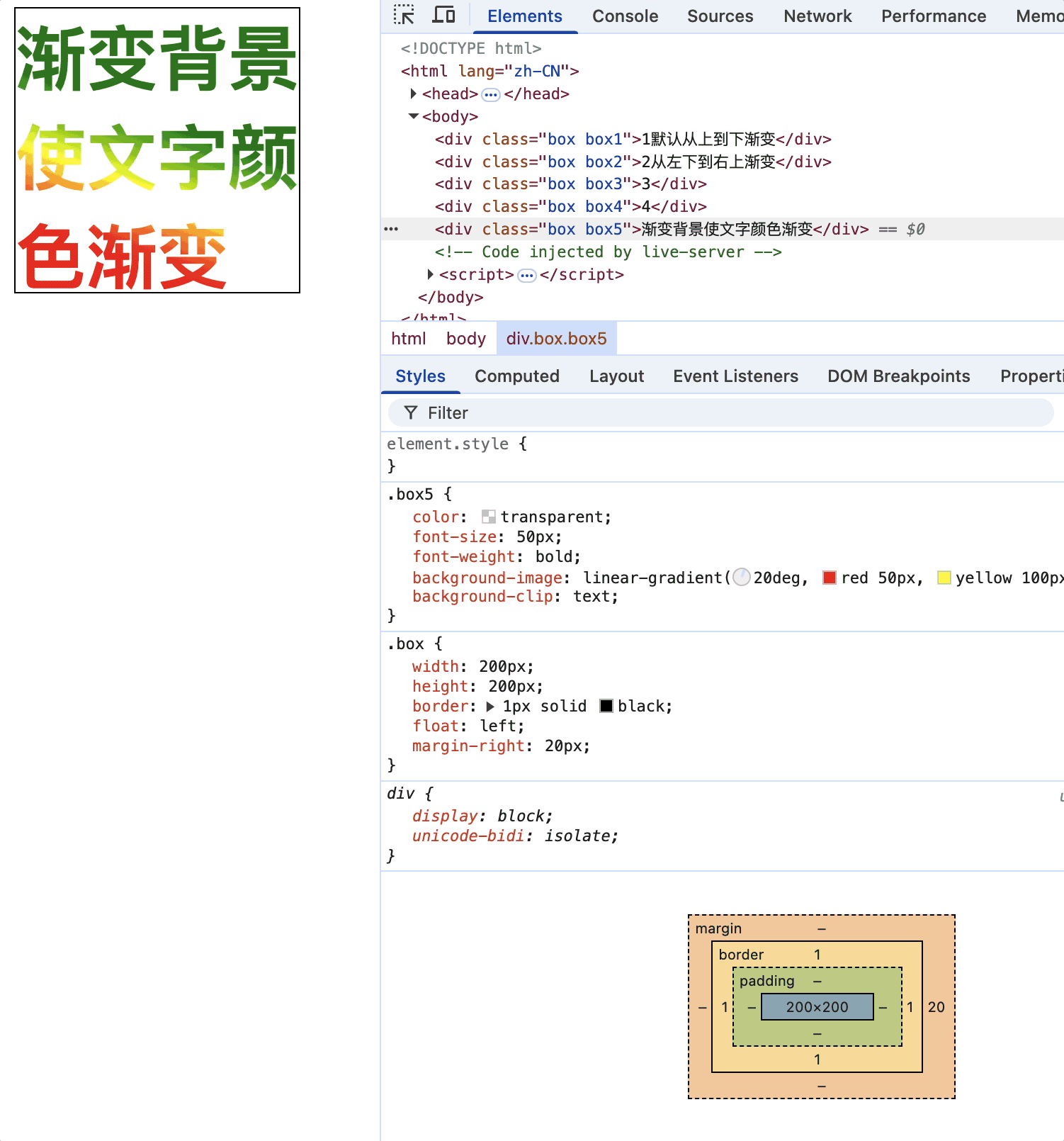The width and height of the screenshot is (1064, 1141).
Task: Select the box2 div row
Action: 633,162
